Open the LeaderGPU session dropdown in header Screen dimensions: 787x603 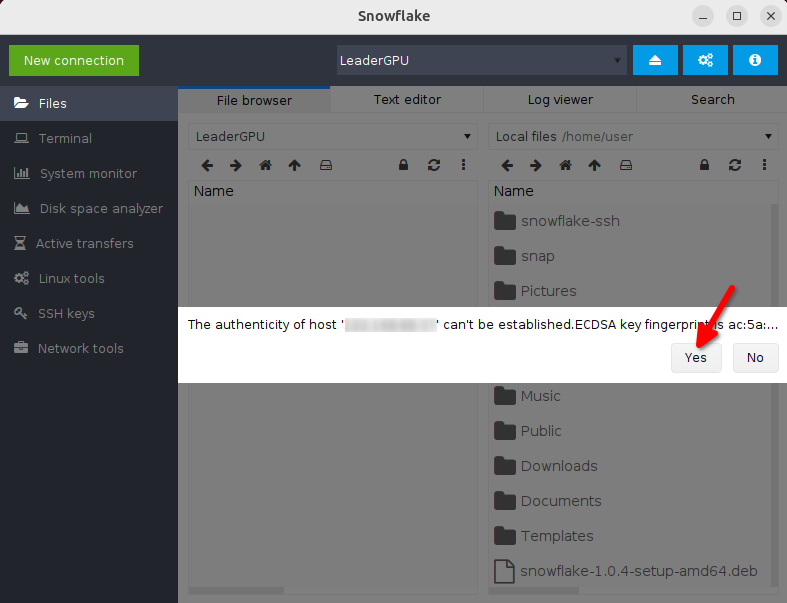pos(481,60)
